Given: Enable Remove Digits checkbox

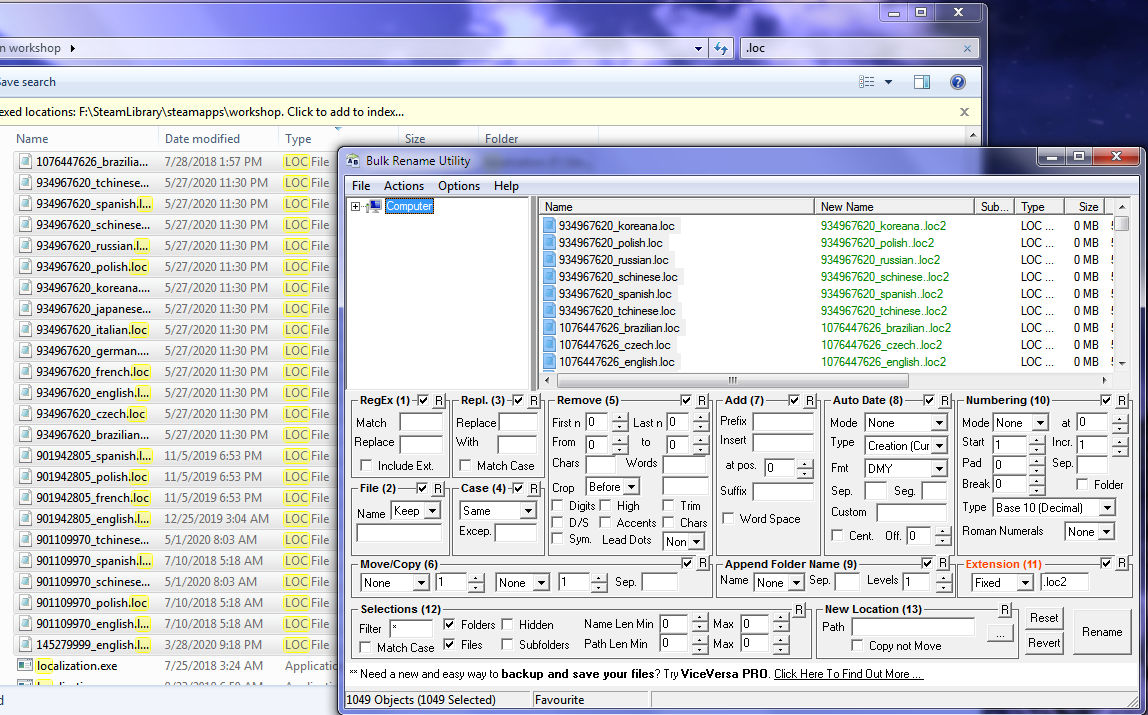Looking at the screenshot, I should click(558, 506).
